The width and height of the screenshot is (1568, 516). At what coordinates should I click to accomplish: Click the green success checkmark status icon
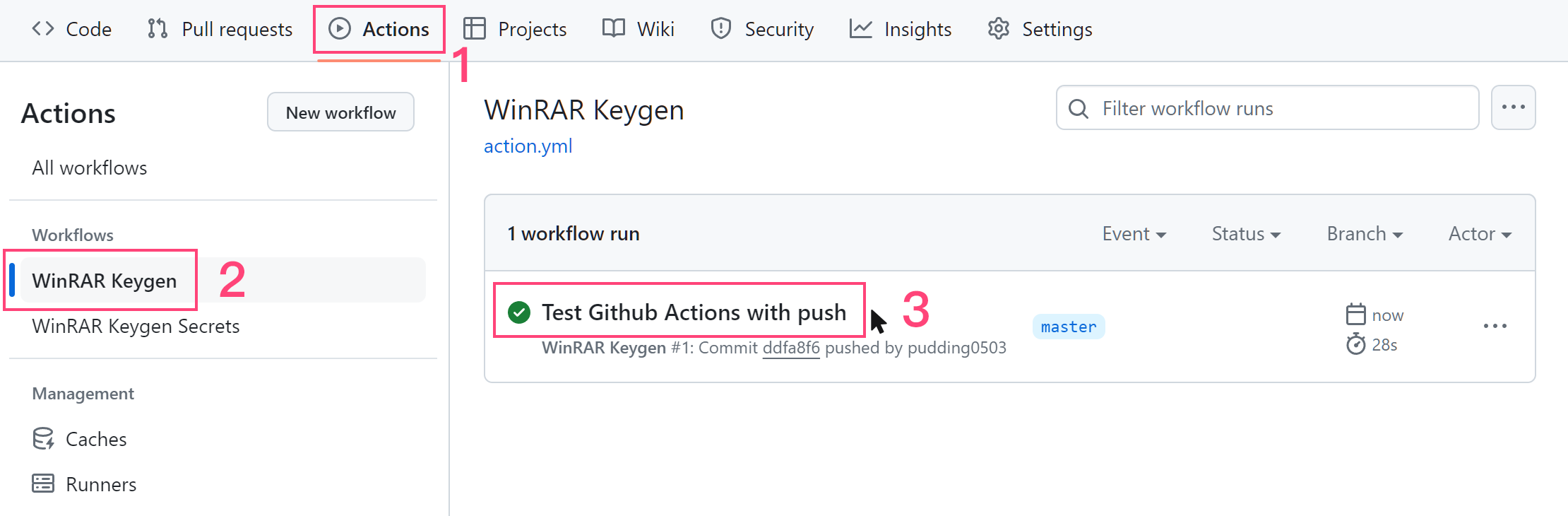(x=519, y=312)
